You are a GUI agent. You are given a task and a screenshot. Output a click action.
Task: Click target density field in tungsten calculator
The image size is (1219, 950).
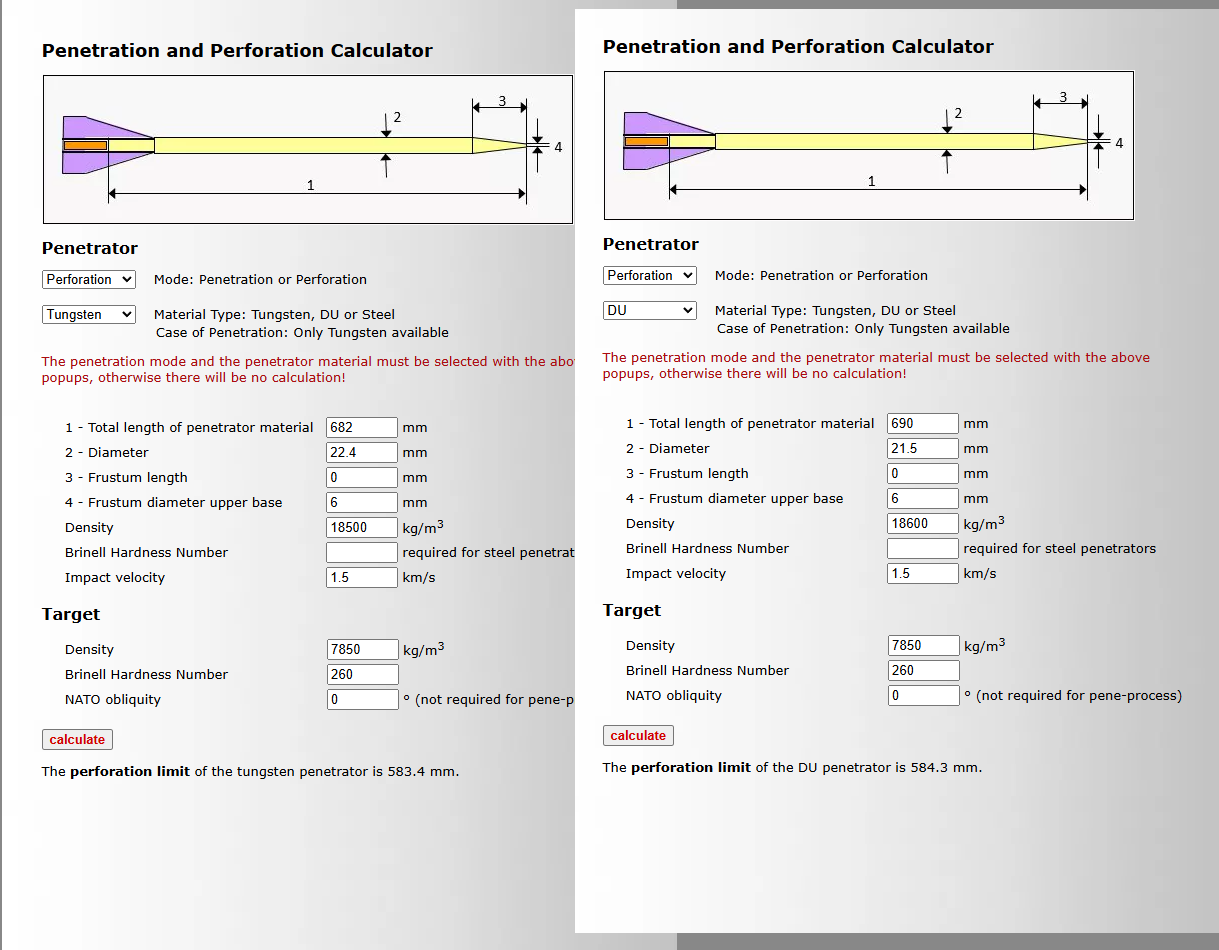(x=362, y=649)
